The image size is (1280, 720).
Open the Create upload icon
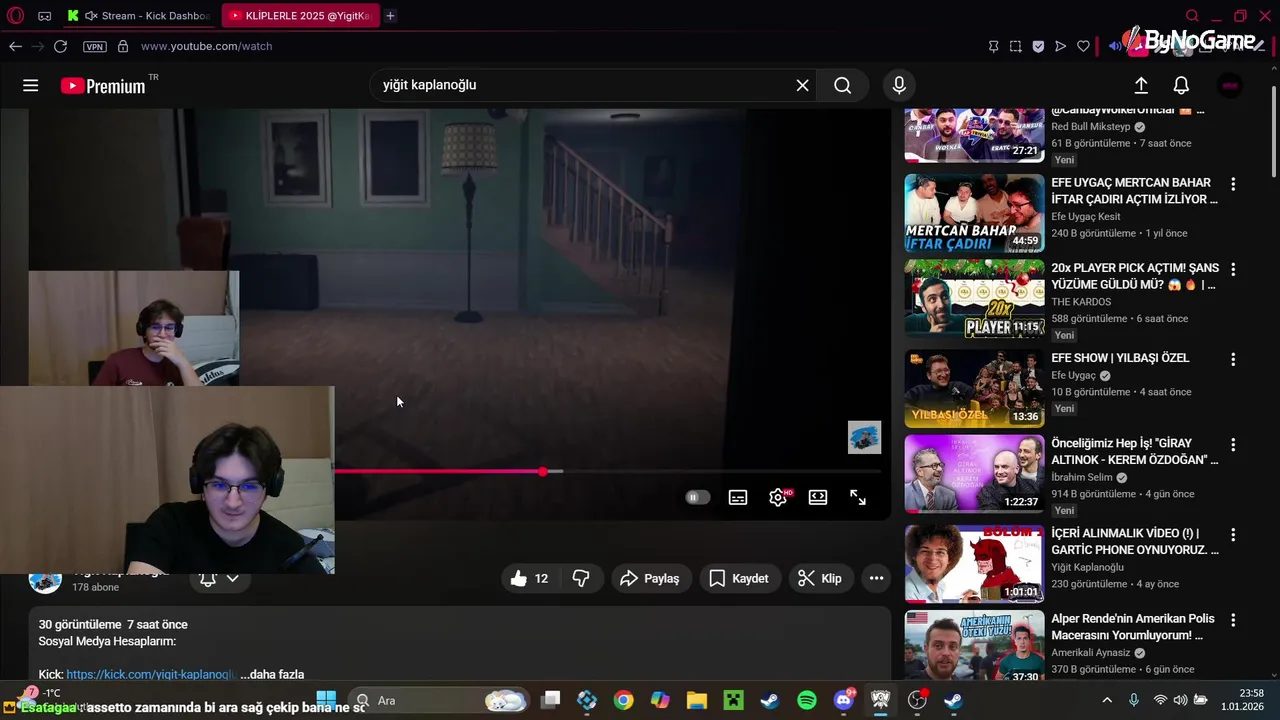click(1141, 86)
